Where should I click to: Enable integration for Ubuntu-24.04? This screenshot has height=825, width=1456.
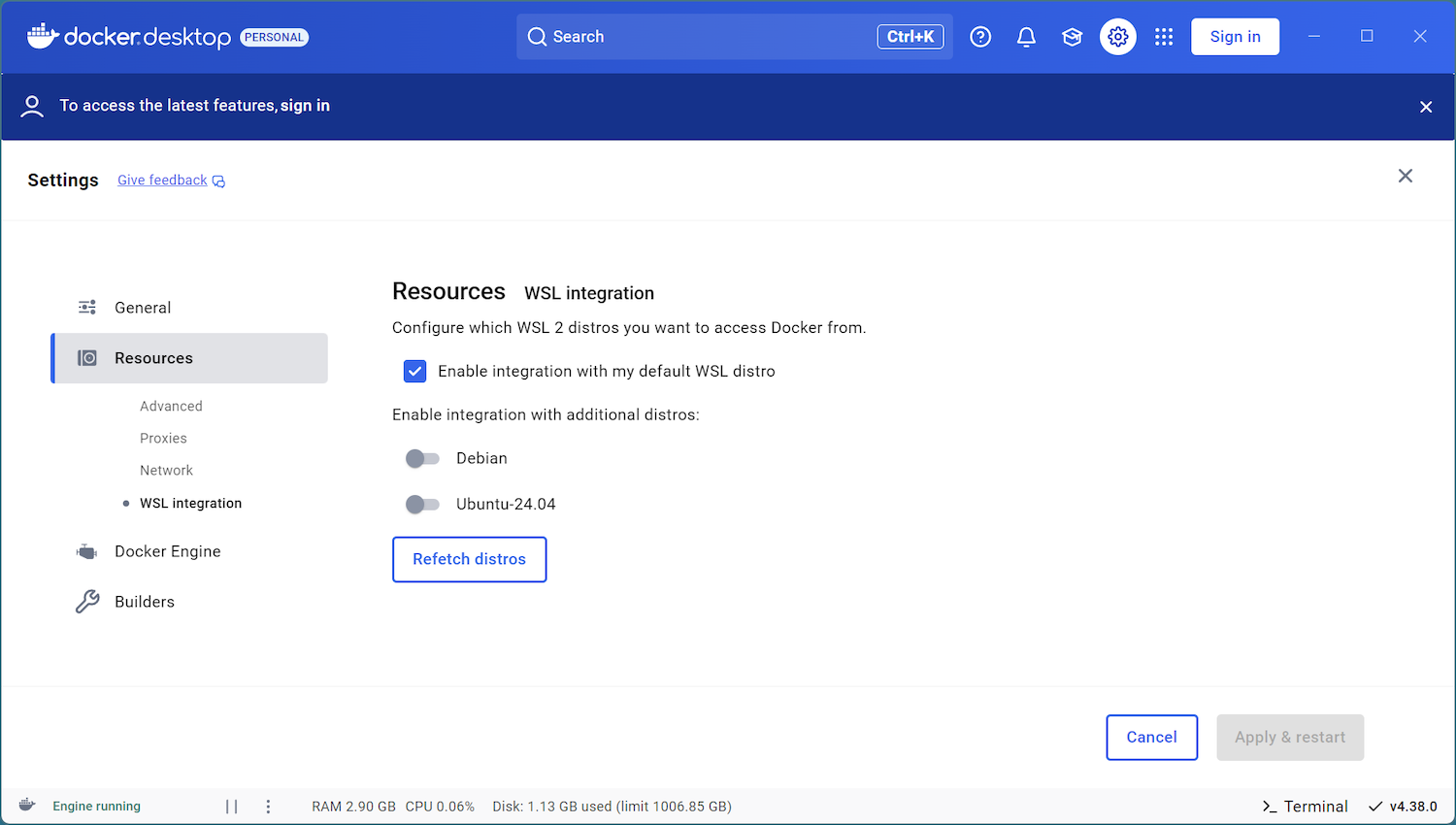[x=422, y=504]
